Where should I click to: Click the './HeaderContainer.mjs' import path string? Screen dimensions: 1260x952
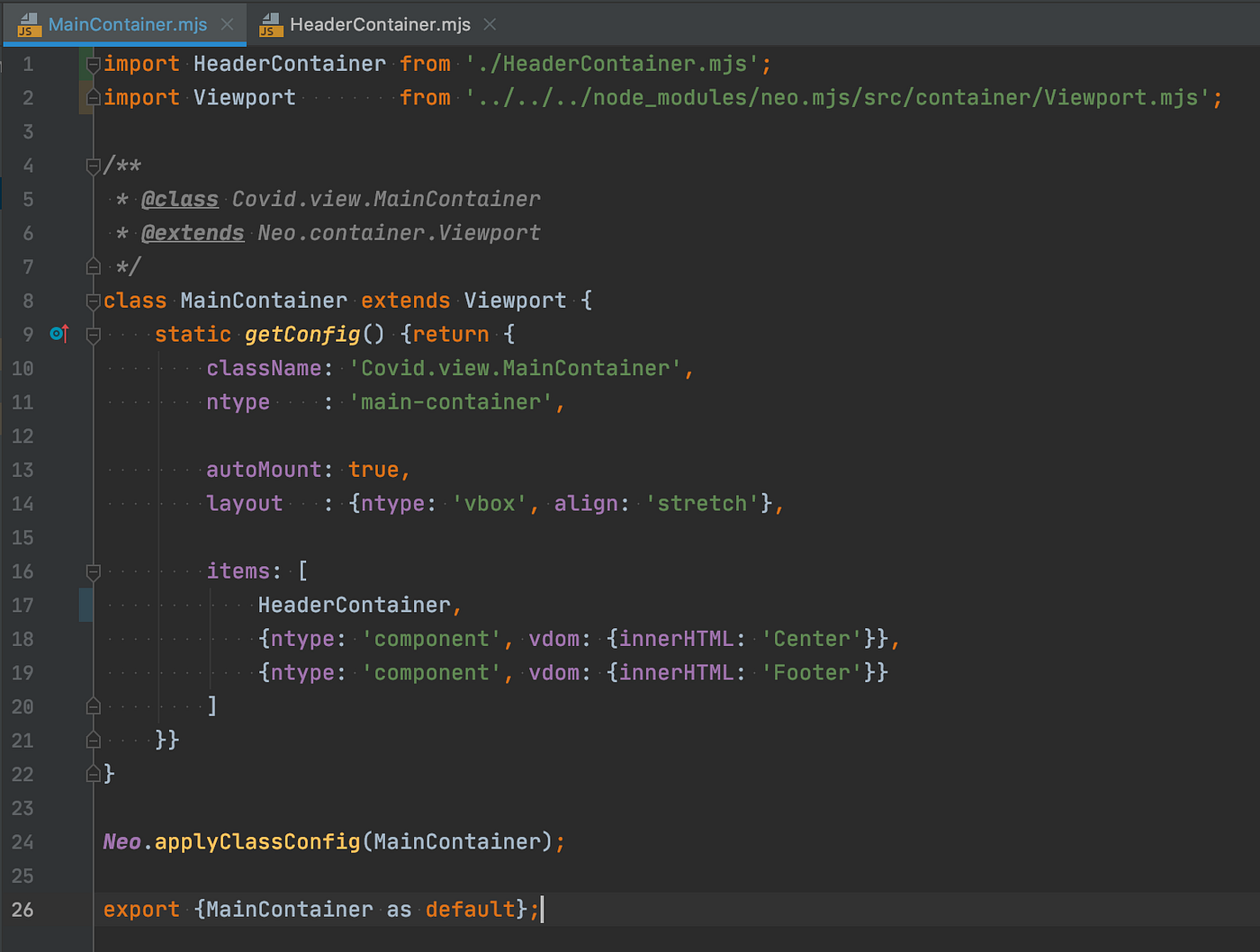pyautogui.click(x=616, y=63)
